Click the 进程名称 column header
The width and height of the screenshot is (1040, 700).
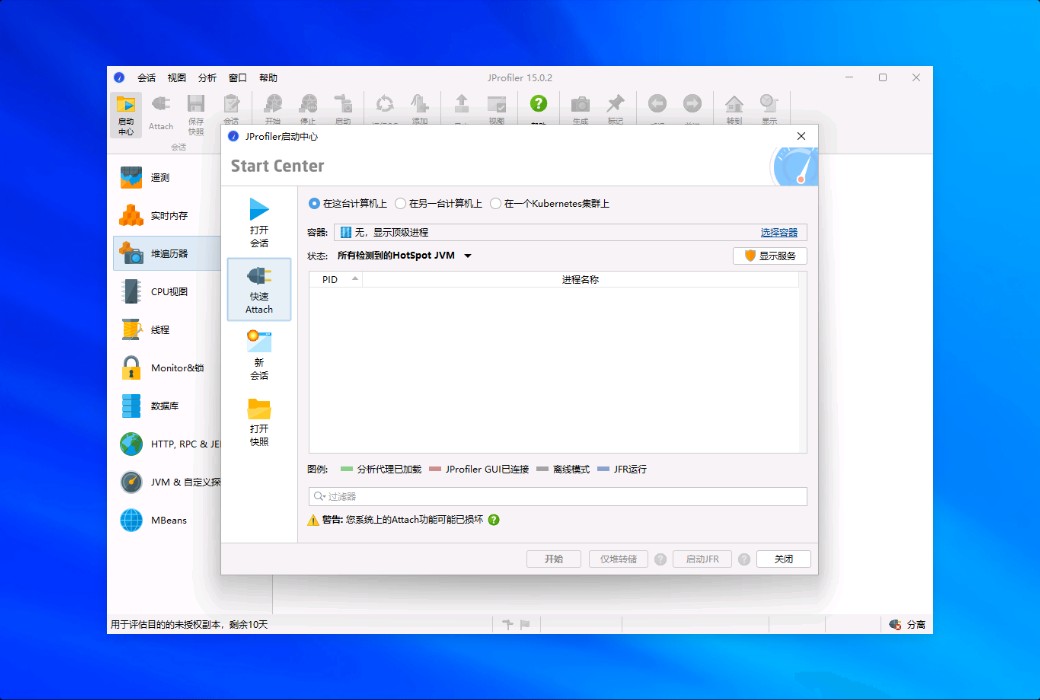(x=580, y=279)
